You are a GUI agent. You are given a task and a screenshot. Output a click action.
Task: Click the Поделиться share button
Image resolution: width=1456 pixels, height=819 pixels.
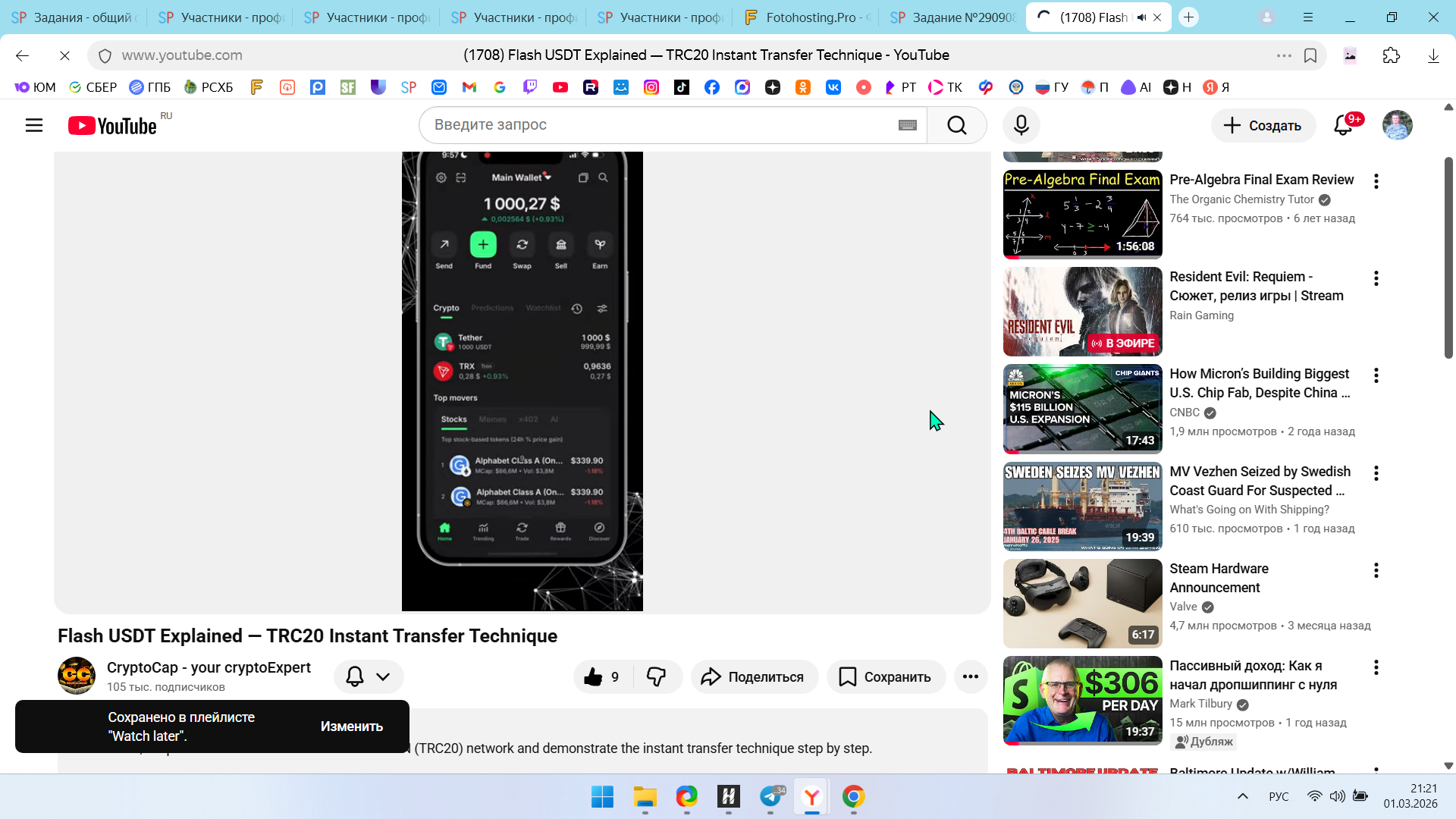coord(754,676)
